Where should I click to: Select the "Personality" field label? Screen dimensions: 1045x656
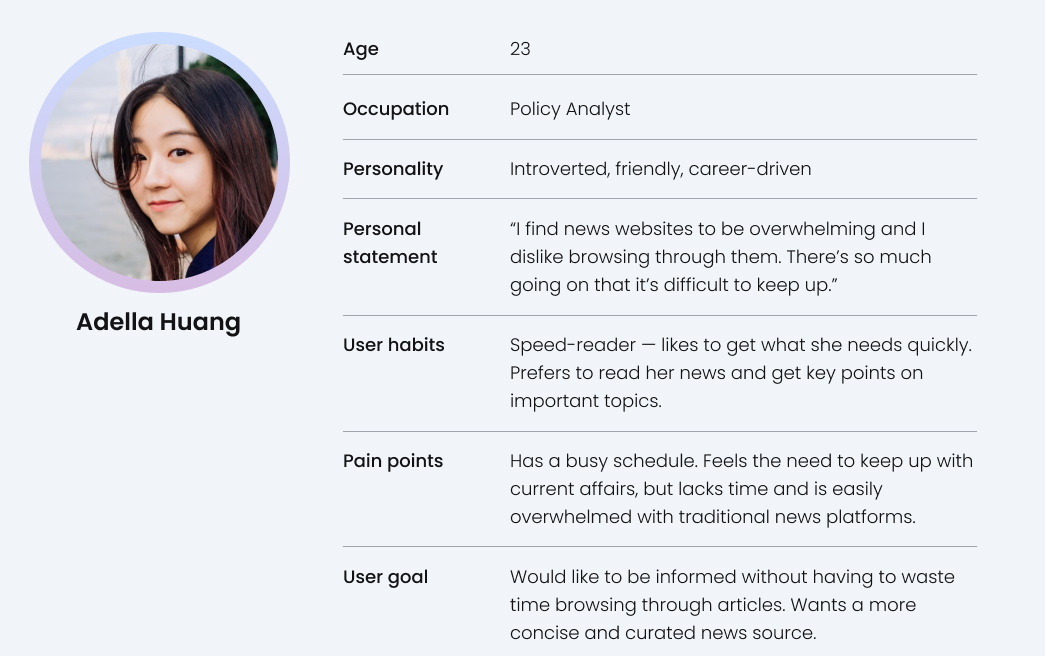click(x=393, y=169)
